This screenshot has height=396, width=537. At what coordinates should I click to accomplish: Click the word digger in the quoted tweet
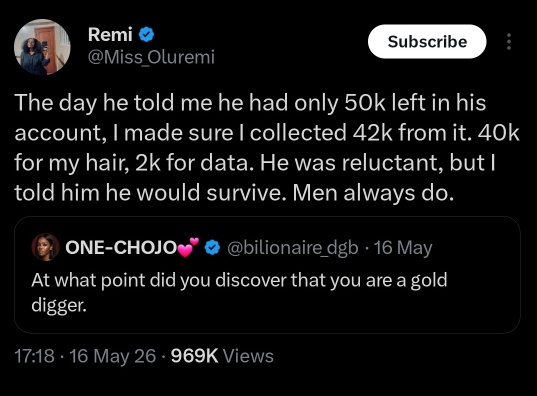click(59, 305)
